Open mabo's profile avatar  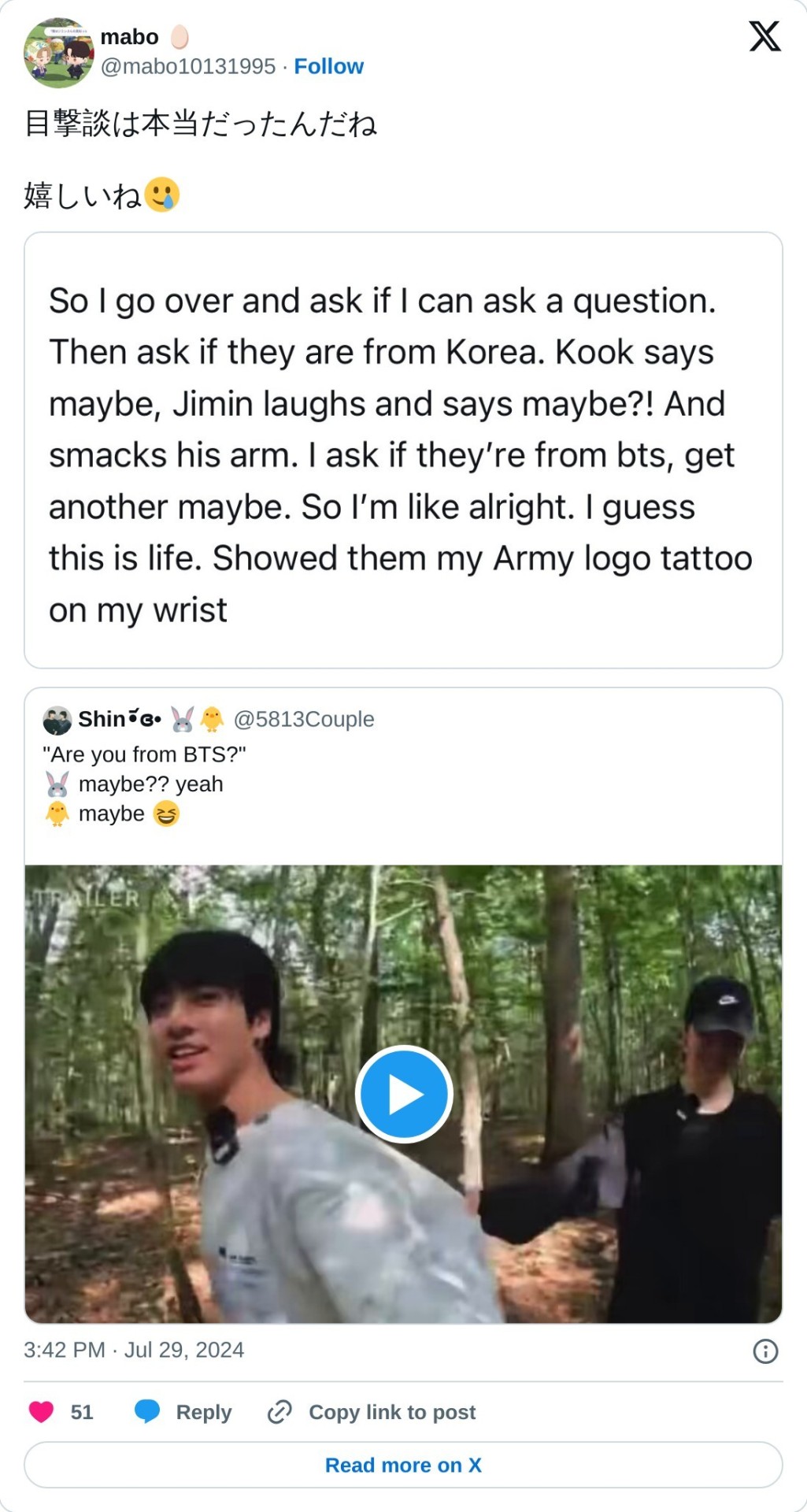pos(59,52)
